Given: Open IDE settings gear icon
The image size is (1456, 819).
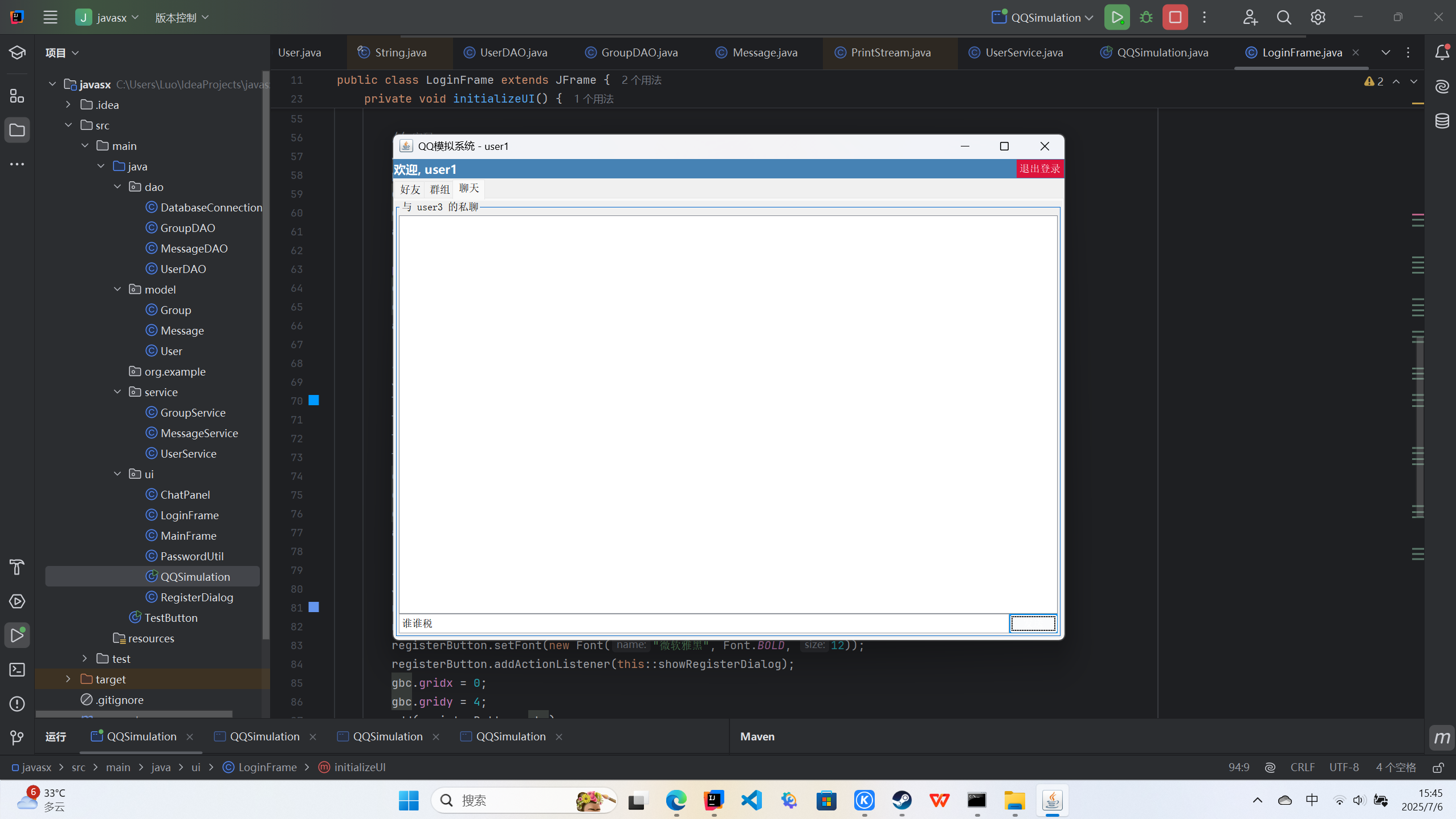Looking at the screenshot, I should click(x=1318, y=17).
